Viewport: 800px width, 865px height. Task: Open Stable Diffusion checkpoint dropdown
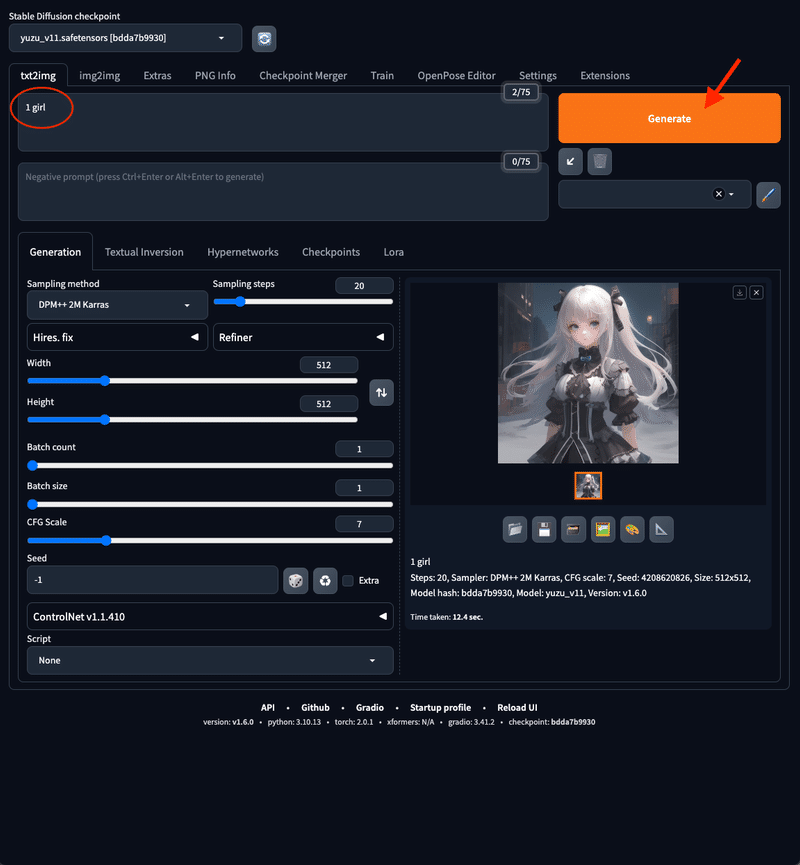[125, 38]
